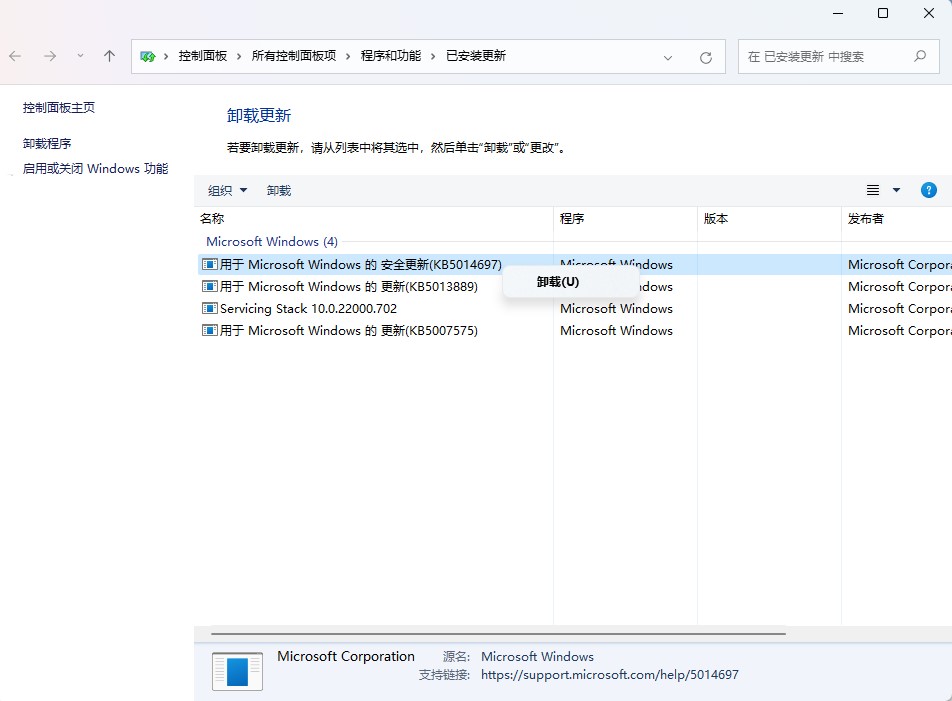The height and width of the screenshot is (701, 952).
Task: Refresh the installed updates list
Action: [706, 58]
